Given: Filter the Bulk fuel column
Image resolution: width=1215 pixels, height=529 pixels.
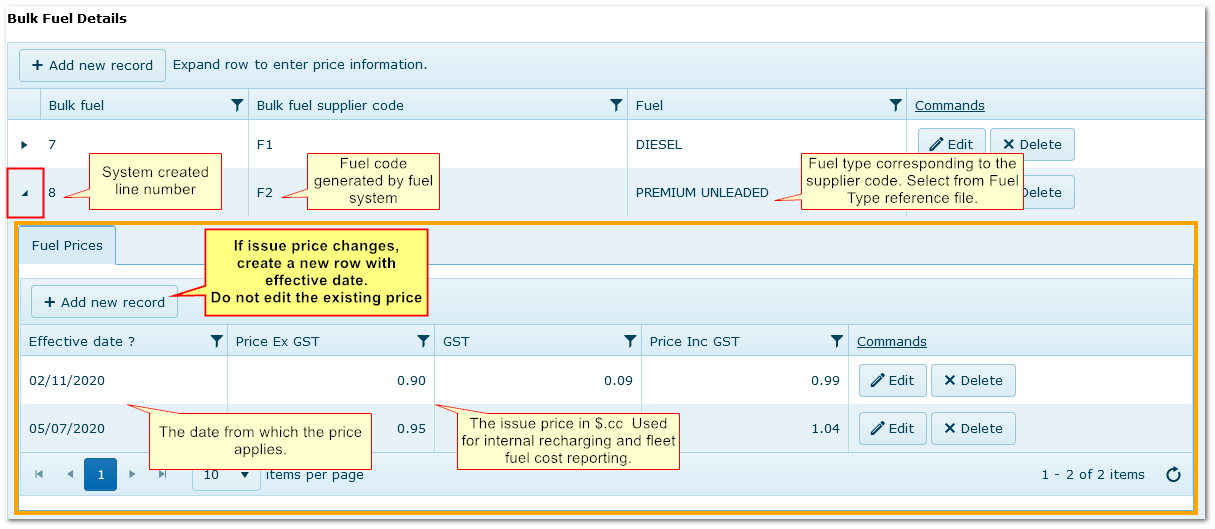Looking at the screenshot, I should (x=236, y=105).
